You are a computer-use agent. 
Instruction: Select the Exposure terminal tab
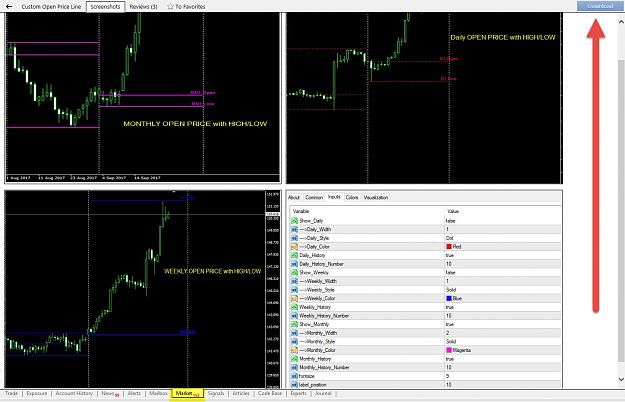click(x=37, y=393)
